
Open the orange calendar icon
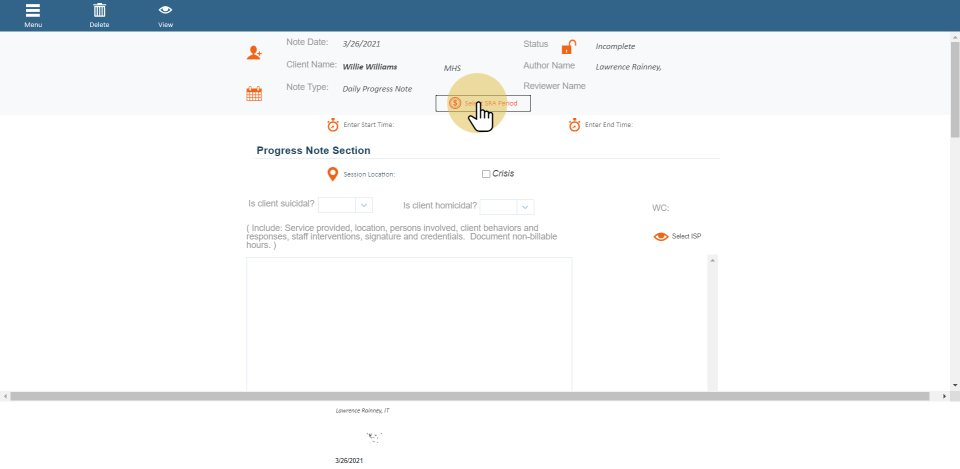[x=254, y=94]
